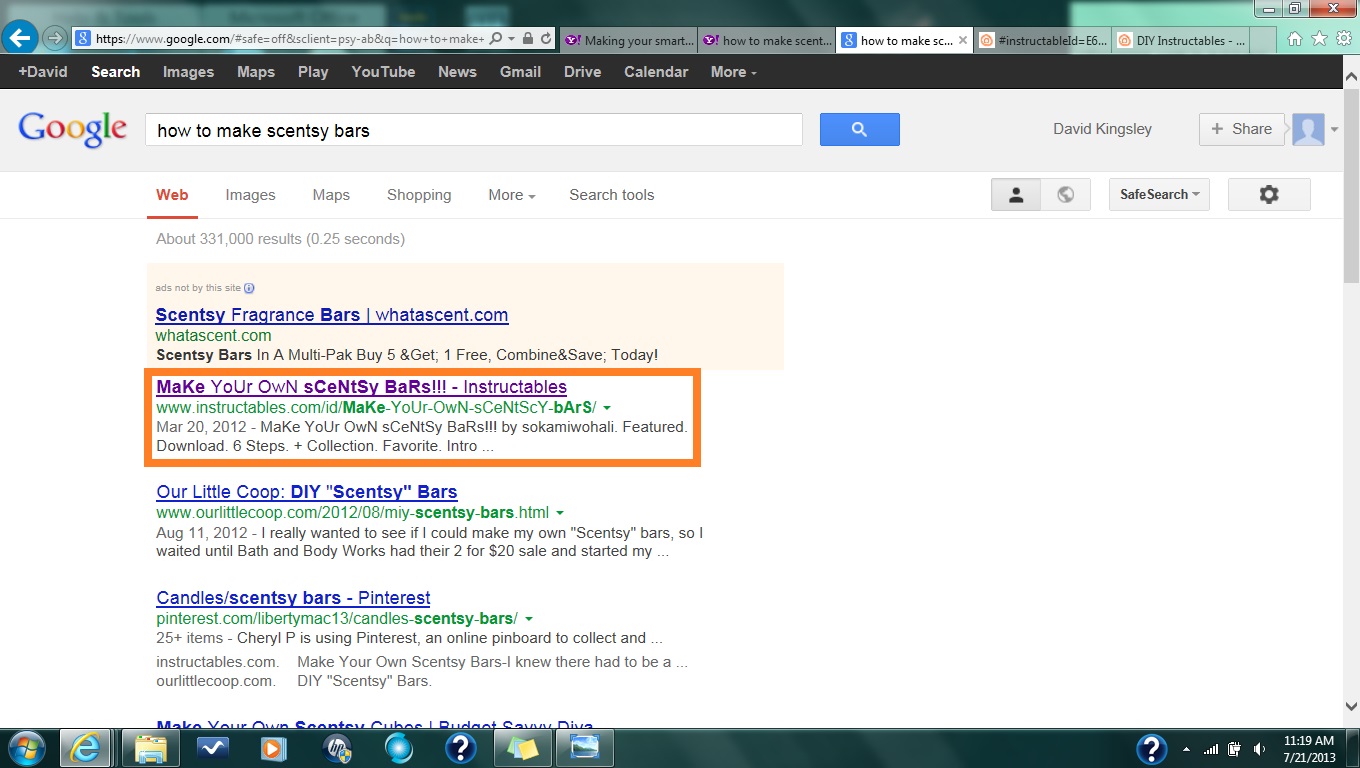Expand the More menu in black bar
Screen dimensions: 1360x768
click(733, 72)
